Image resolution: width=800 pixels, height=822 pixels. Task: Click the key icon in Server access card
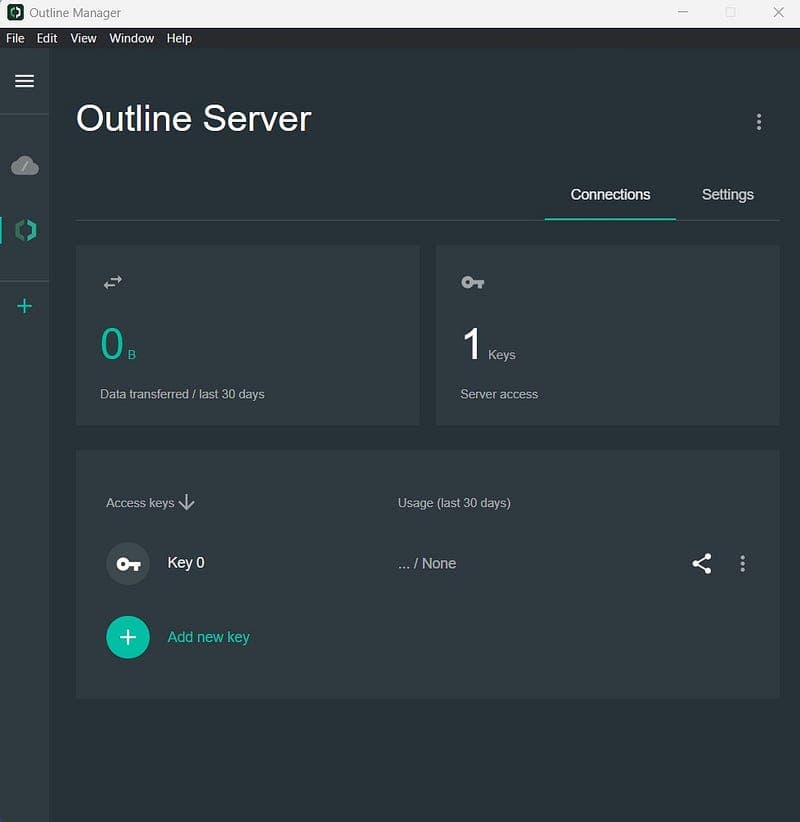tap(472, 283)
